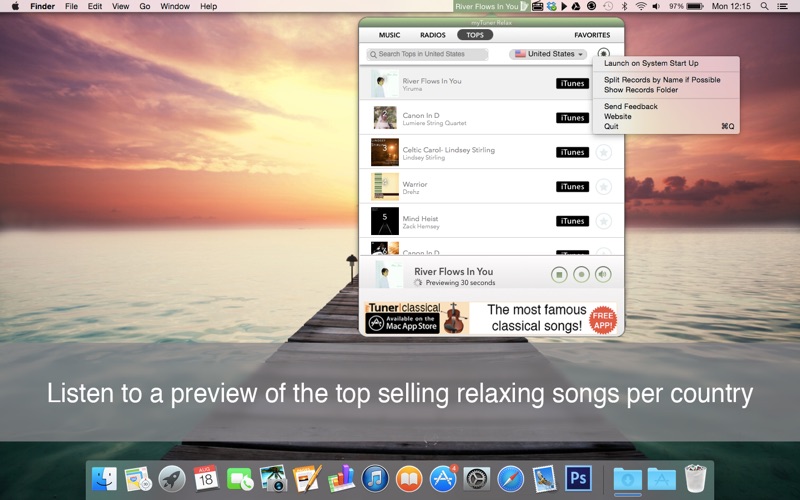The image size is (800, 500).
Task: Click the "Zack Hemsey" artist text
Action: (421, 226)
